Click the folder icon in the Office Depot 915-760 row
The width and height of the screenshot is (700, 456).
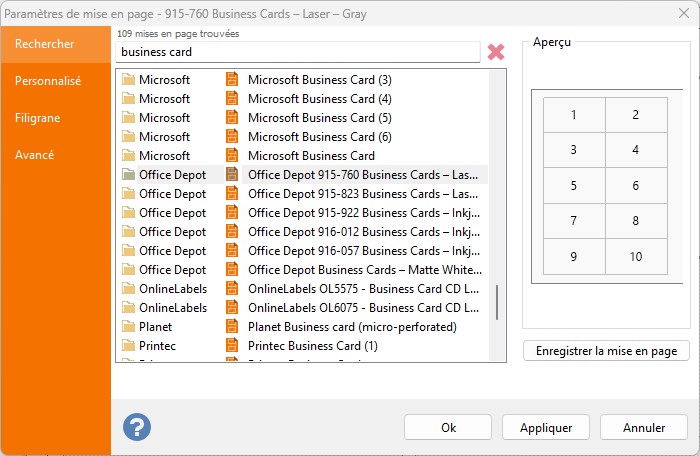pos(129,175)
